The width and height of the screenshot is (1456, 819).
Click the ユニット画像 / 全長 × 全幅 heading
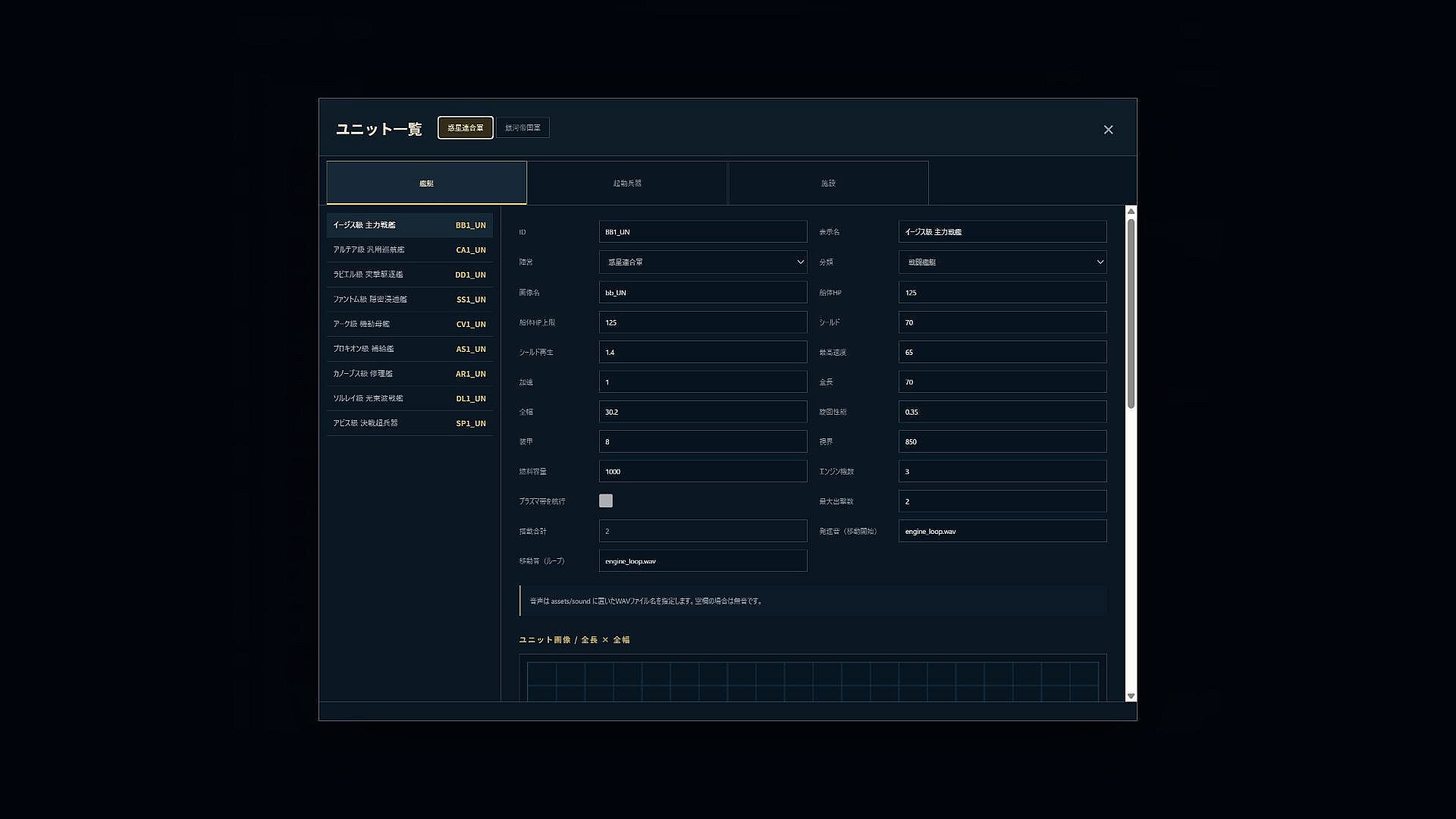(574, 640)
